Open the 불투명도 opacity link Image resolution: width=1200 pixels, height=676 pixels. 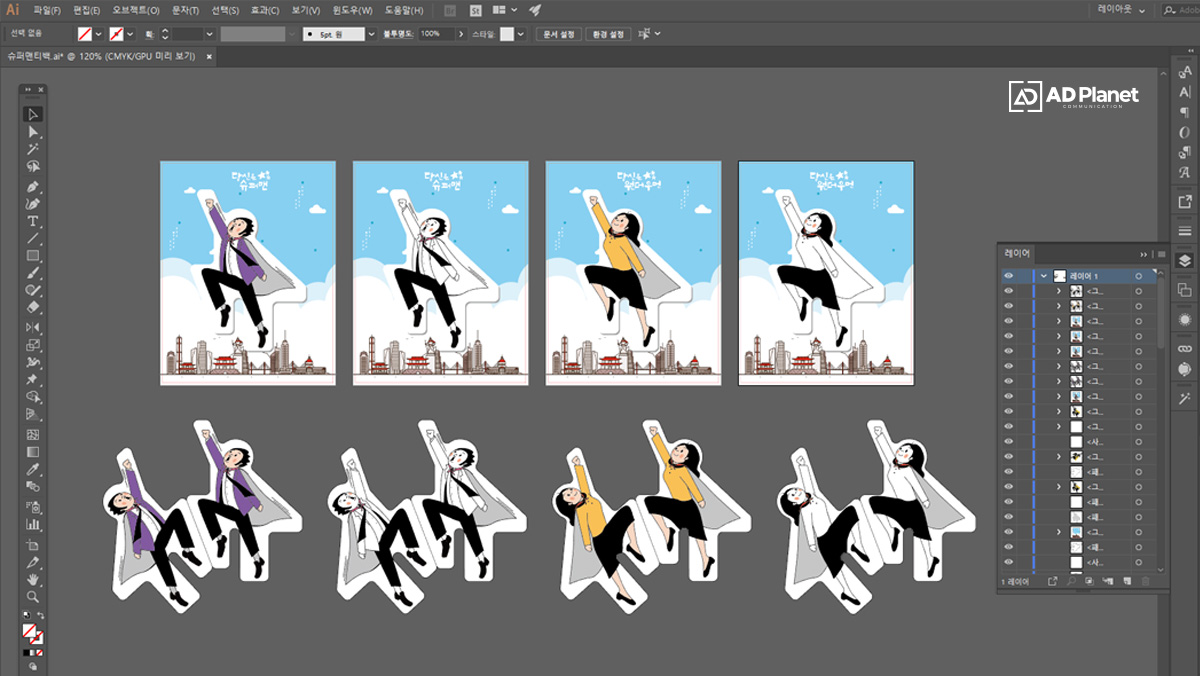[x=397, y=33]
